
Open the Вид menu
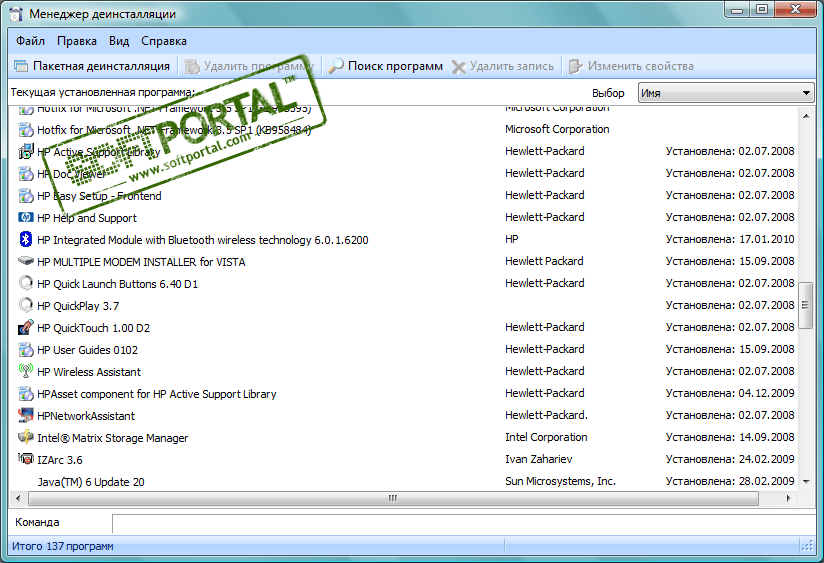point(119,41)
